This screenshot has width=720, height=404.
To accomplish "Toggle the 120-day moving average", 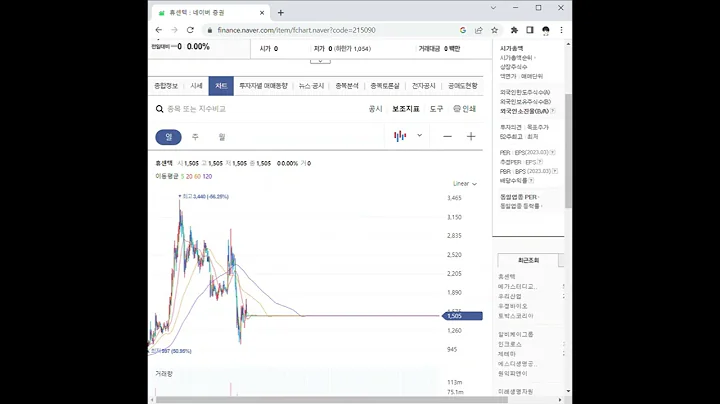I will [x=207, y=176].
